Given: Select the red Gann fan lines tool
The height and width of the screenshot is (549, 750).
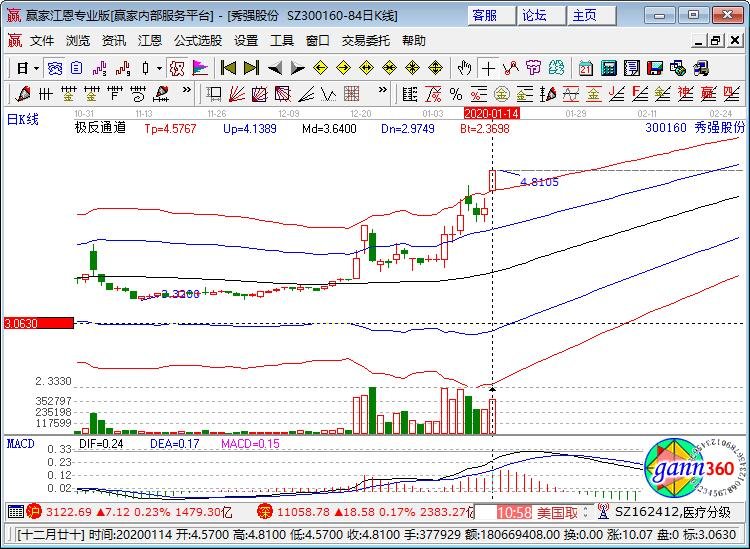Looking at the screenshot, I should (x=236, y=94).
